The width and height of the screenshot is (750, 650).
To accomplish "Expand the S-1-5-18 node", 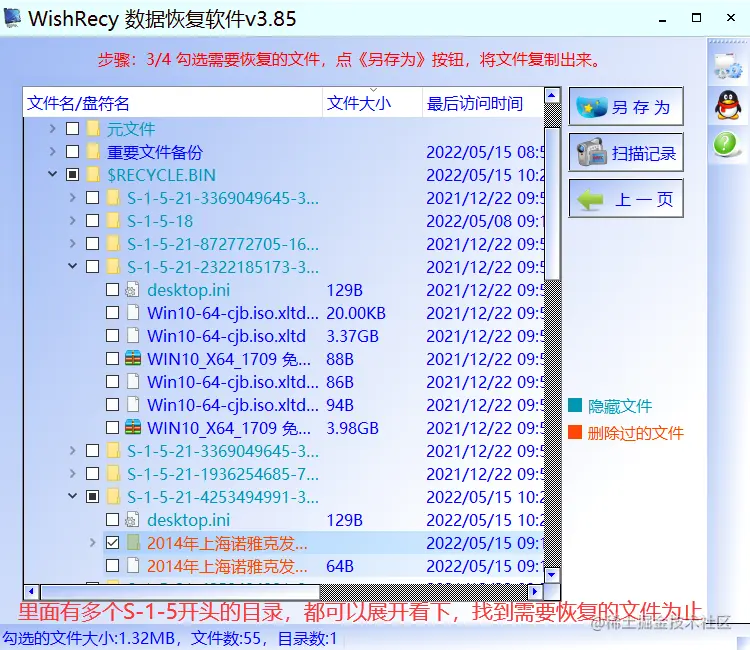I will coord(73,220).
